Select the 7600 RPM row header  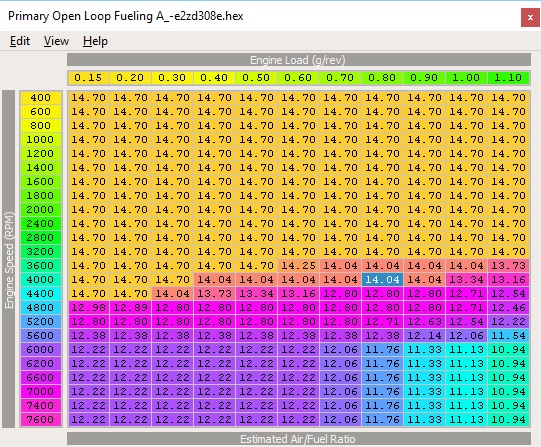tap(41, 420)
